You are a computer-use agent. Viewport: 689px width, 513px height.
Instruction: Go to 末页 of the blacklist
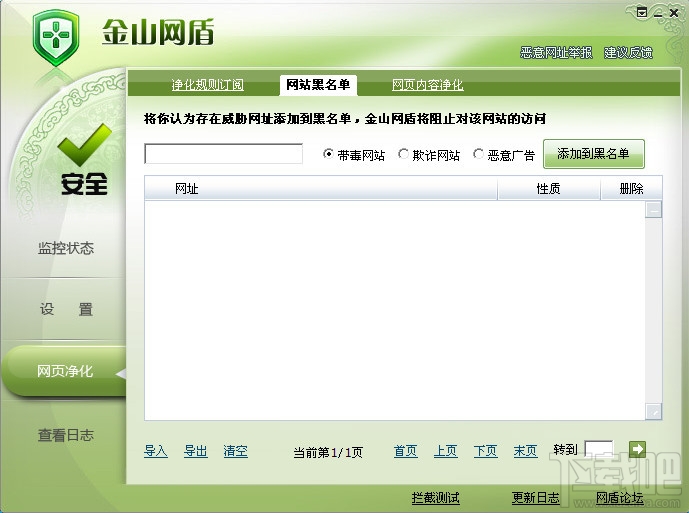pos(526,451)
